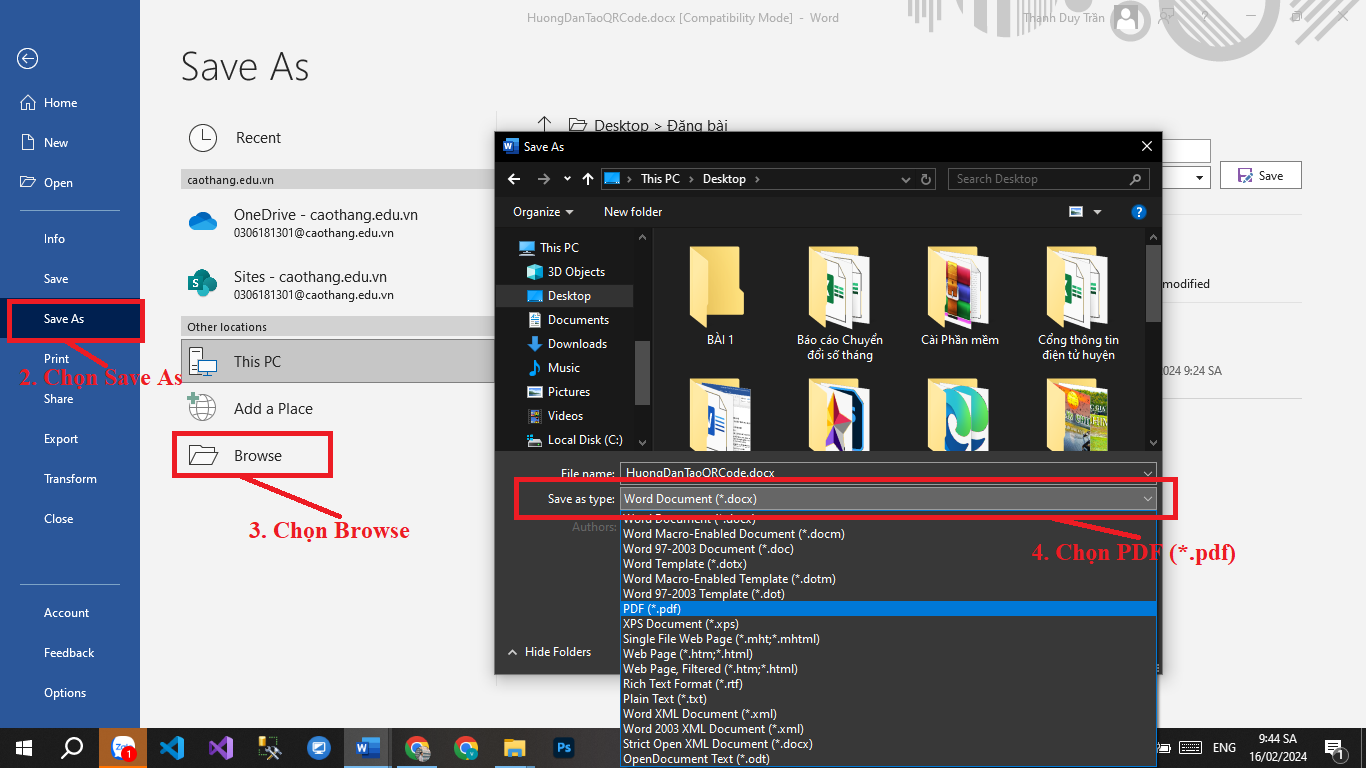
Task: Choose PDF (*.pdf) from type list
Action: [x=888, y=609]
